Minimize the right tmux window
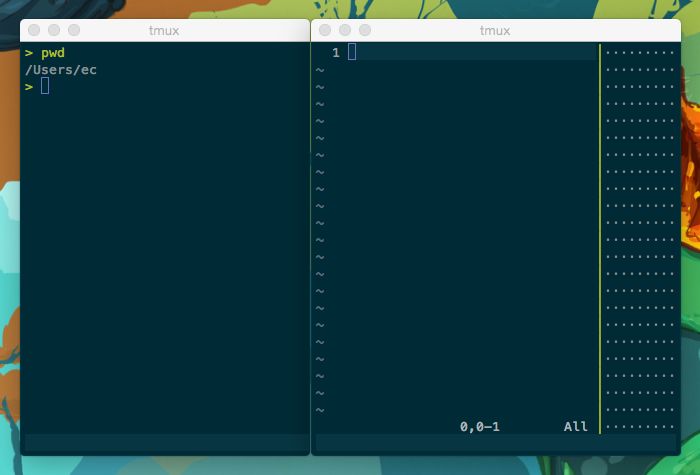This screenshot has width=700, height=475. [345, 30]
